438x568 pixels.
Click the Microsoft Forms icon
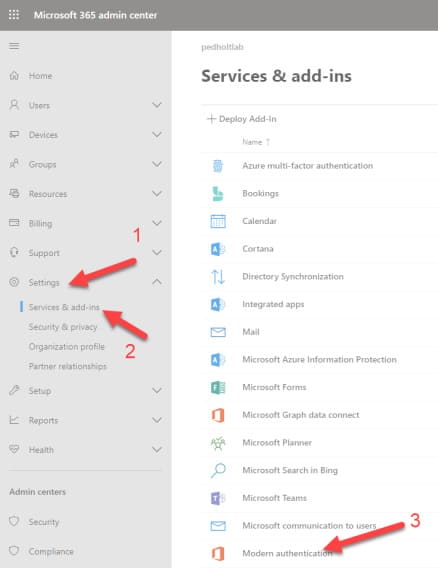click(x=218, y=387)
